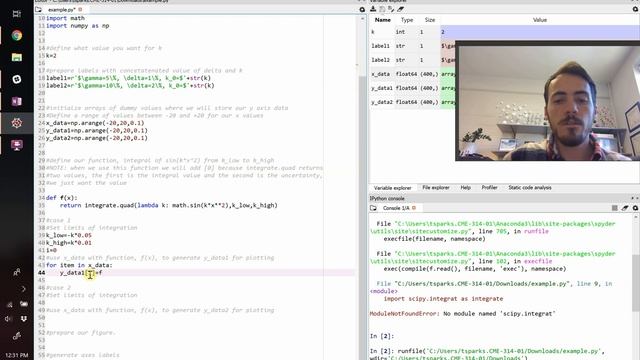Click line 34 def f(x)
The width and height of the screenshot is (640, 360).
(x=62, y=198)
